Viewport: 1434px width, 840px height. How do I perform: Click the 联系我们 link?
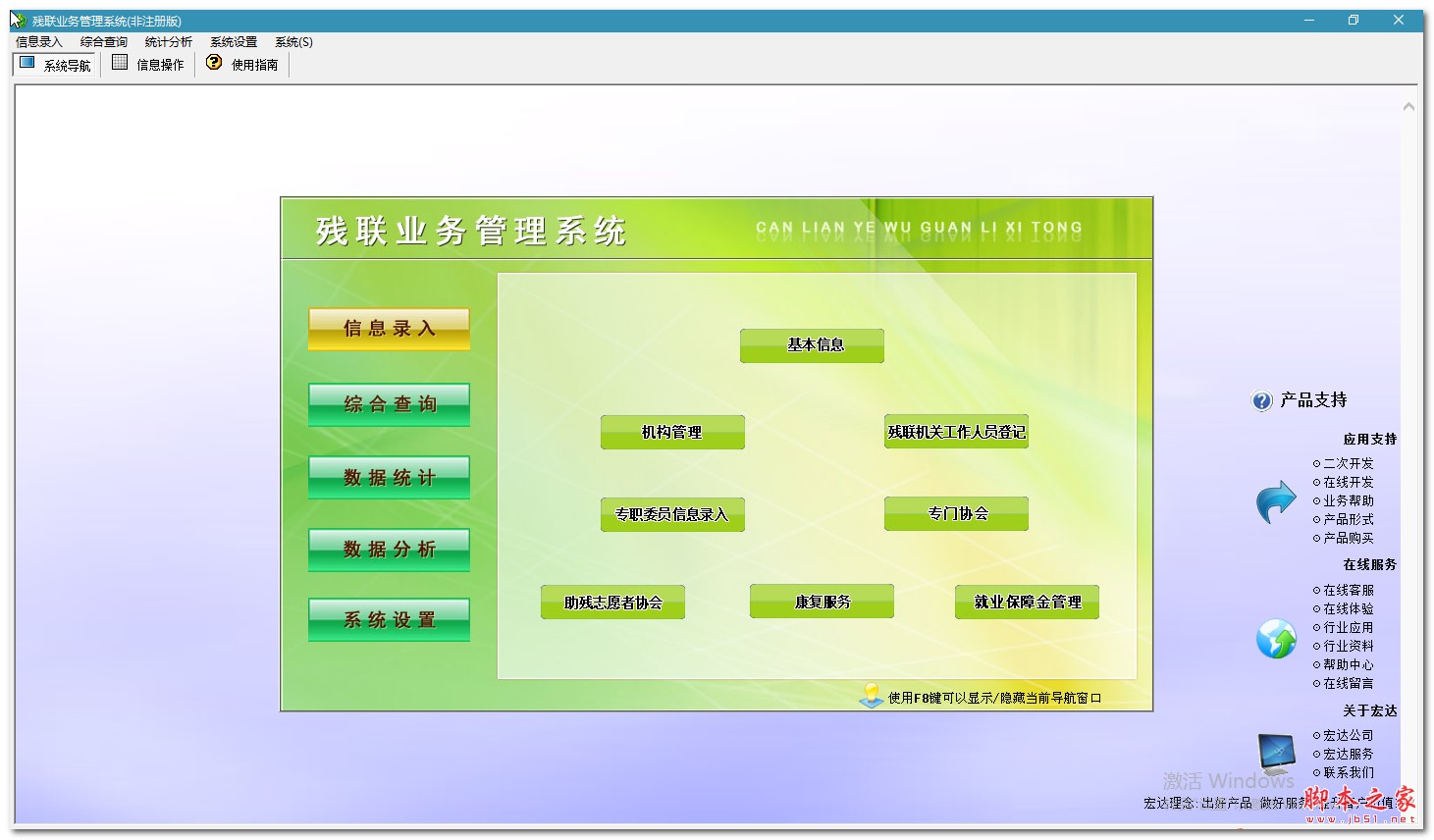(x=1346, y=772)
